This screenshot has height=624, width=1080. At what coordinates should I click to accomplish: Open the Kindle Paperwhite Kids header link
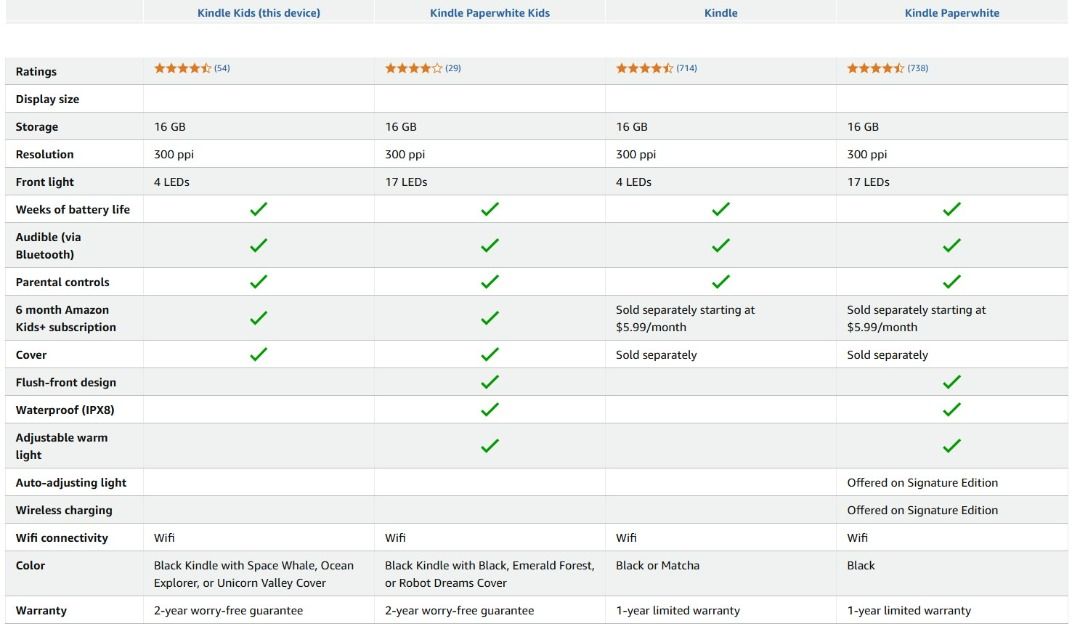pos(489,13)
